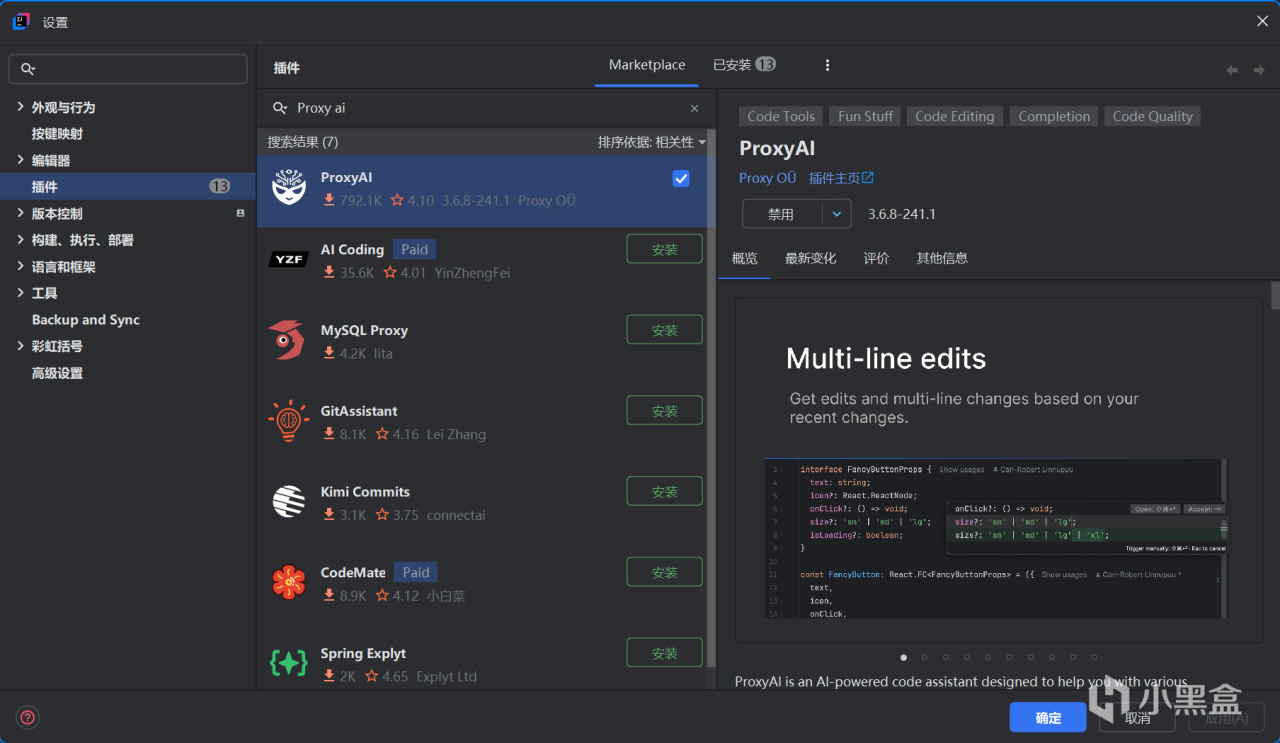Click the plugin list vertical scrollbar
Image resolution: width=1280 pixels, height=743 pixels.
tap(711, 400)
